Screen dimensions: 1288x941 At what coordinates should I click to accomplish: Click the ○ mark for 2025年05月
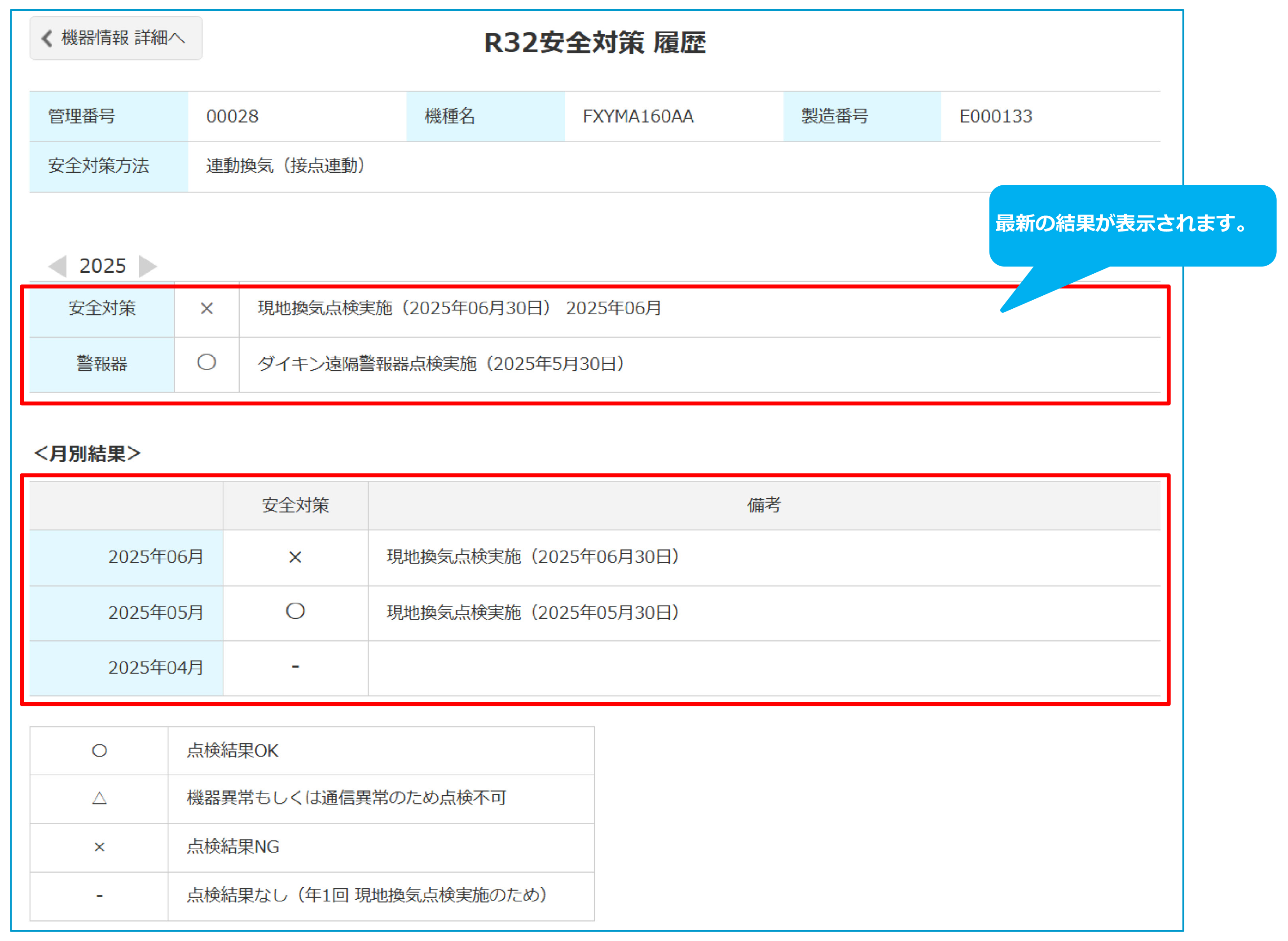(295, 612)
